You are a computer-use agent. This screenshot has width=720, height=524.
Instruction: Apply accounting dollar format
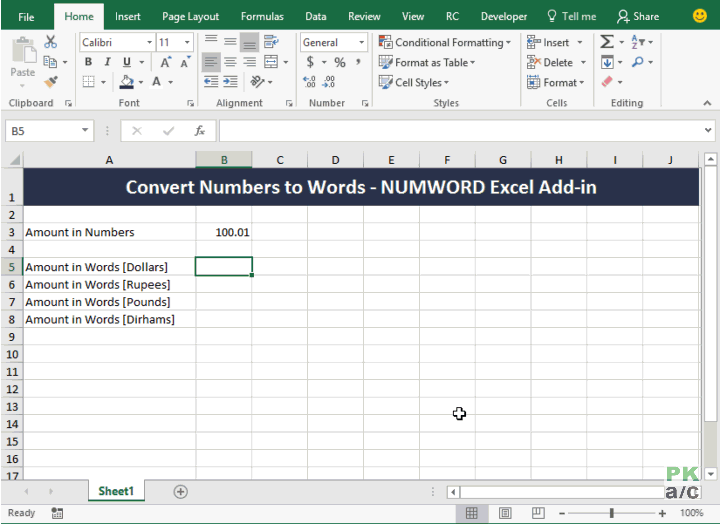(x=310, y=62)
